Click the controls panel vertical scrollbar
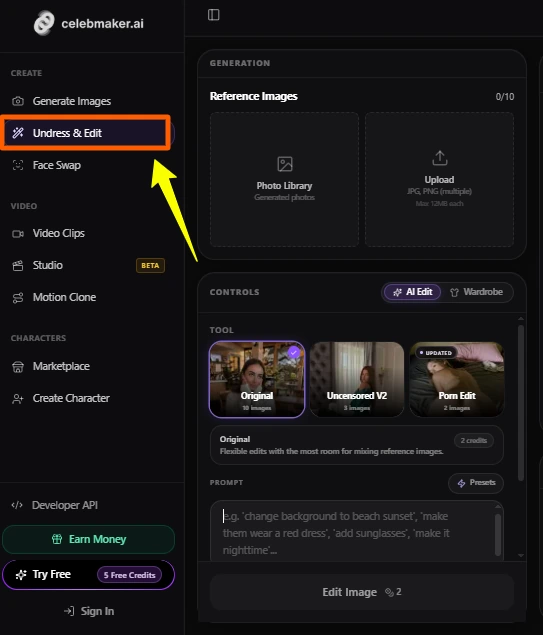 [521, 403]
